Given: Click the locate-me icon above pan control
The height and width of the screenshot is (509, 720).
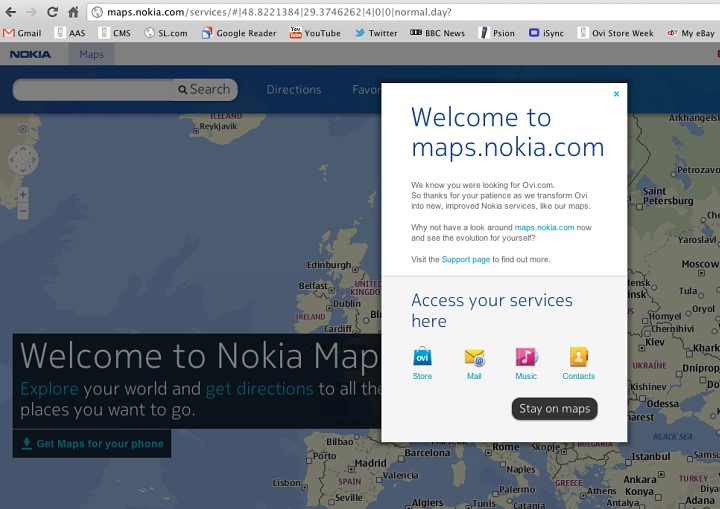Looking at the screenshot, I should click(23, 130).
